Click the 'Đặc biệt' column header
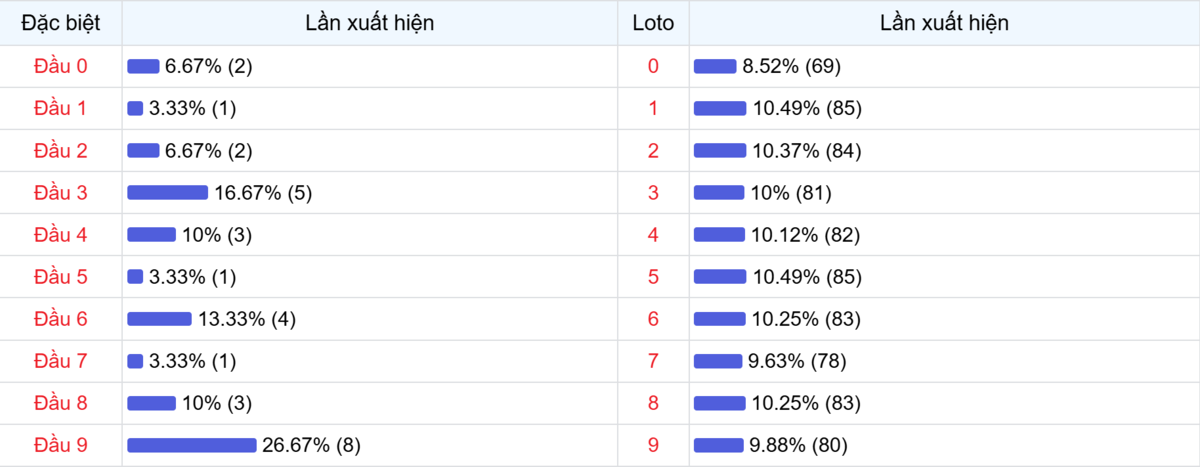Viewport: 1200px width, 467px height. 61,23
